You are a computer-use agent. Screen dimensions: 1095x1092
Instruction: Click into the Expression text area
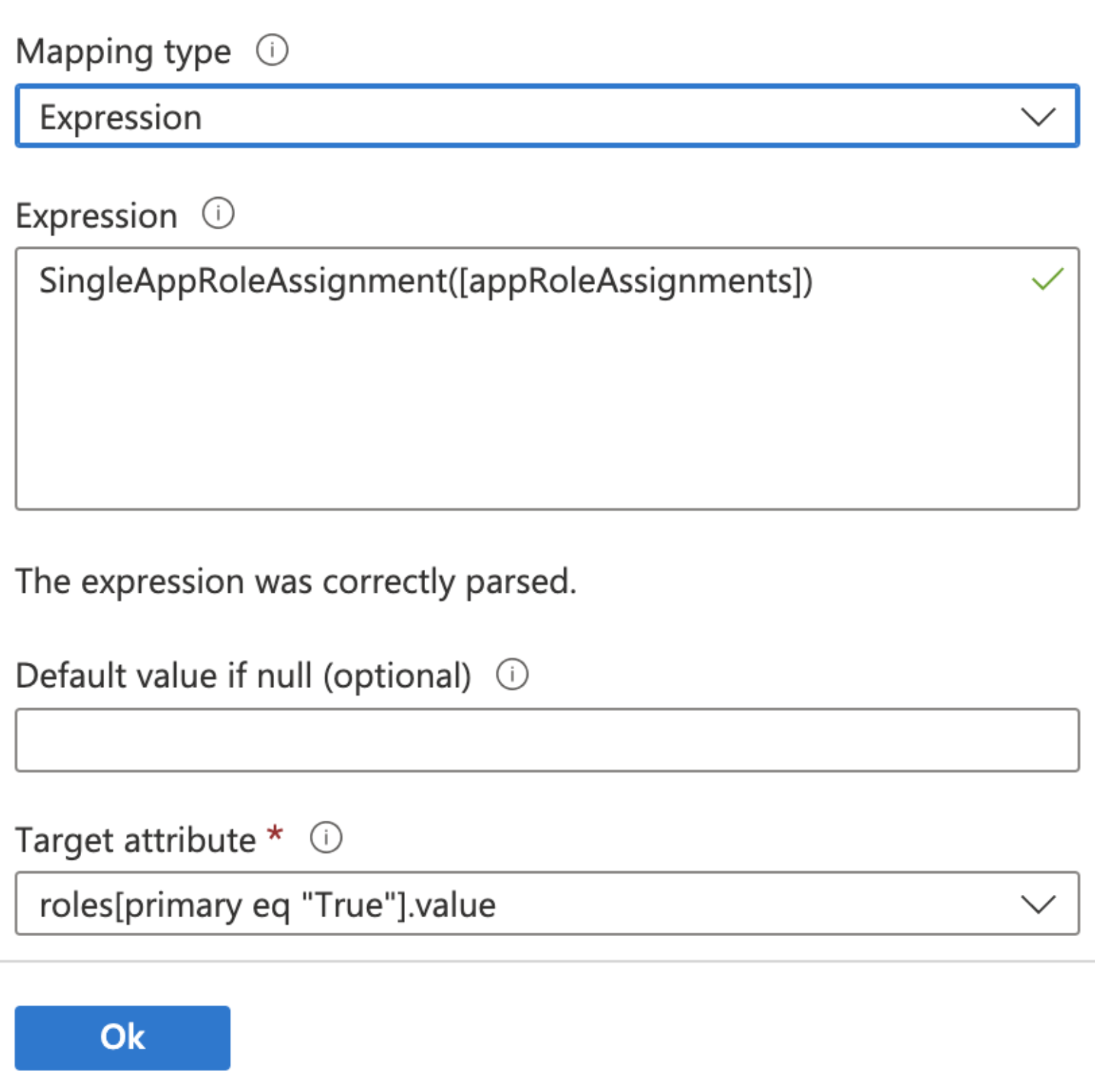coord(547,378)
